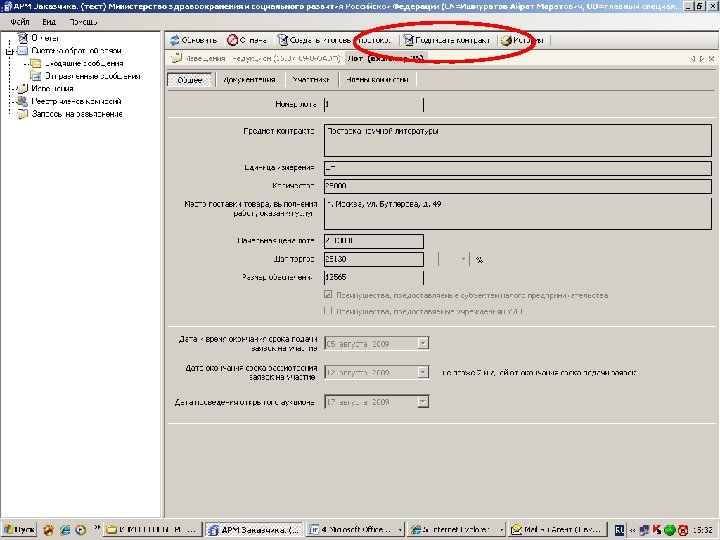Switch to the Члены комиссии tab
Viewport: 720px width, 540px height.
pos(377,80)
